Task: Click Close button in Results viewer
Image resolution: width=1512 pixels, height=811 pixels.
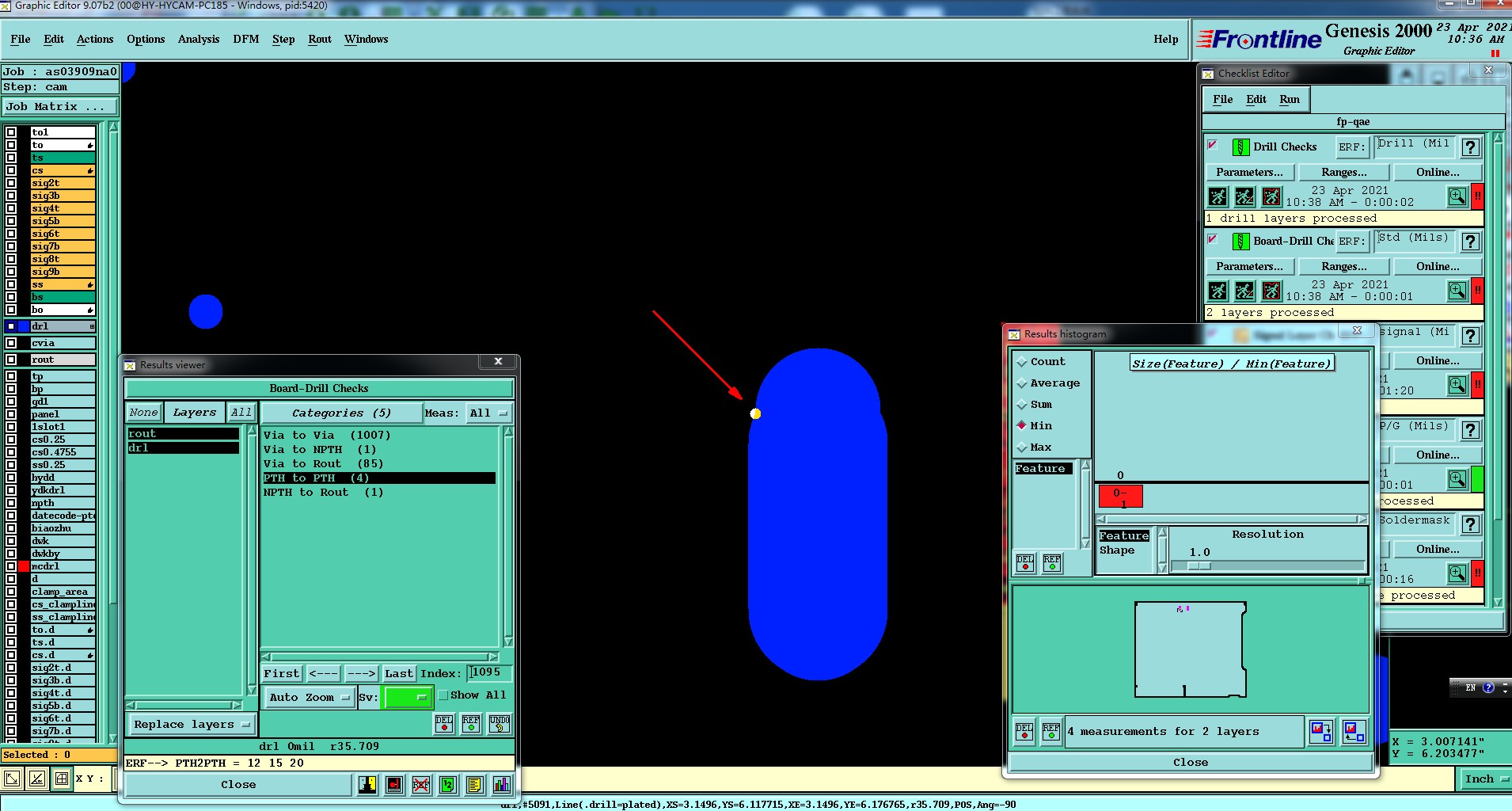Action: pos(238,784)
